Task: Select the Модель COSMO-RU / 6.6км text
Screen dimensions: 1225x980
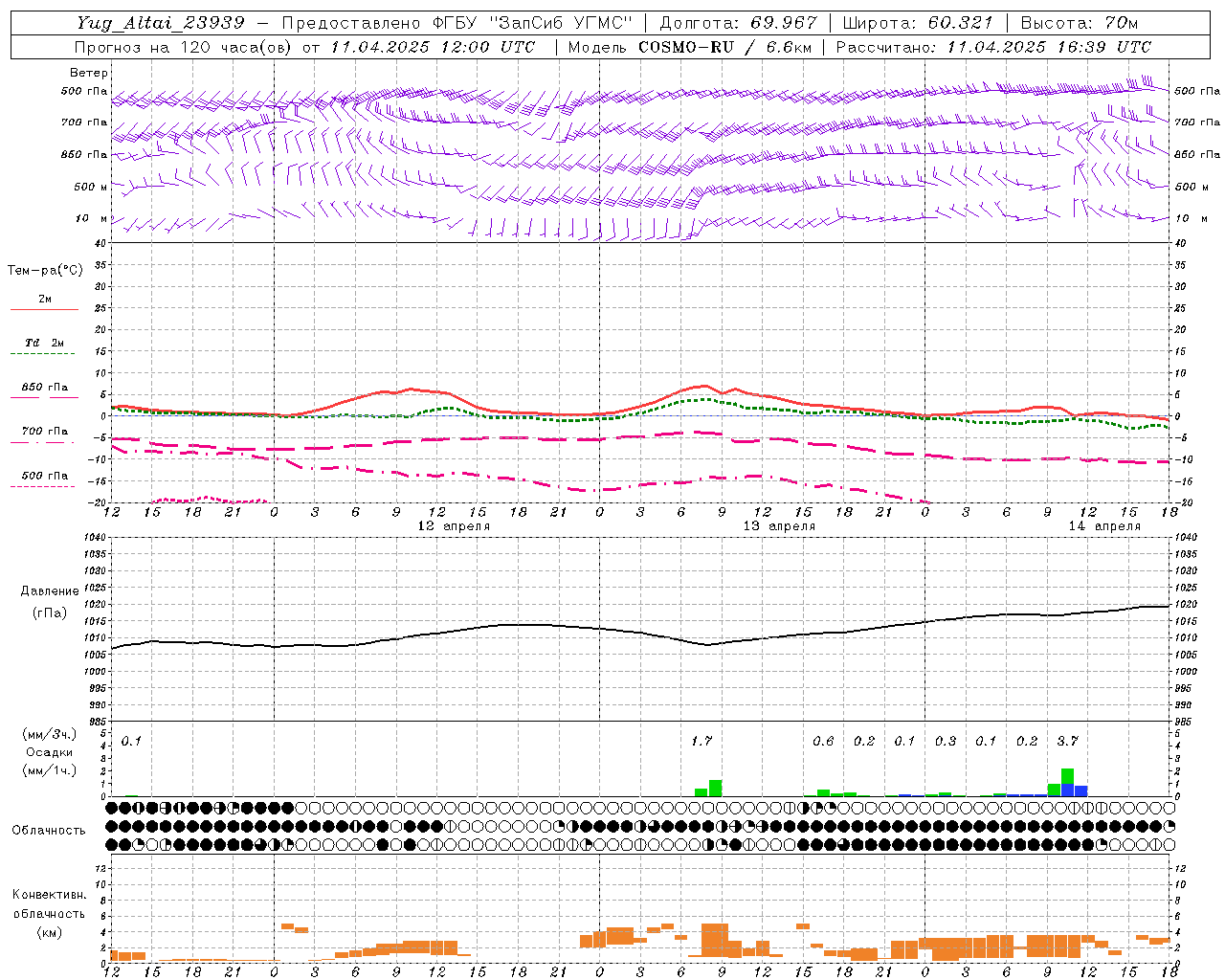Action: (689, 47)
